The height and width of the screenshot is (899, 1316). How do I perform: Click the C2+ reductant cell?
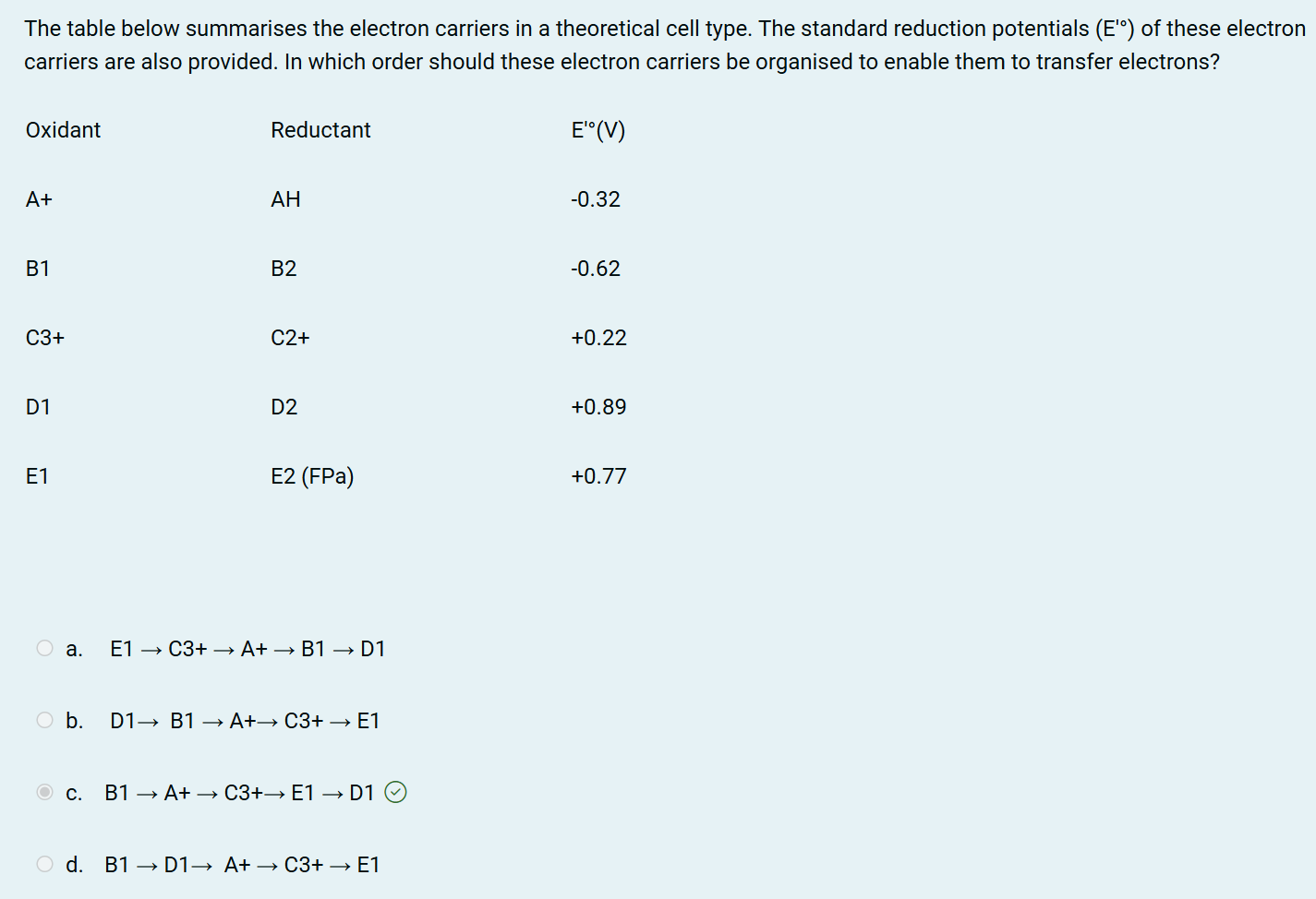click(290, 338)
